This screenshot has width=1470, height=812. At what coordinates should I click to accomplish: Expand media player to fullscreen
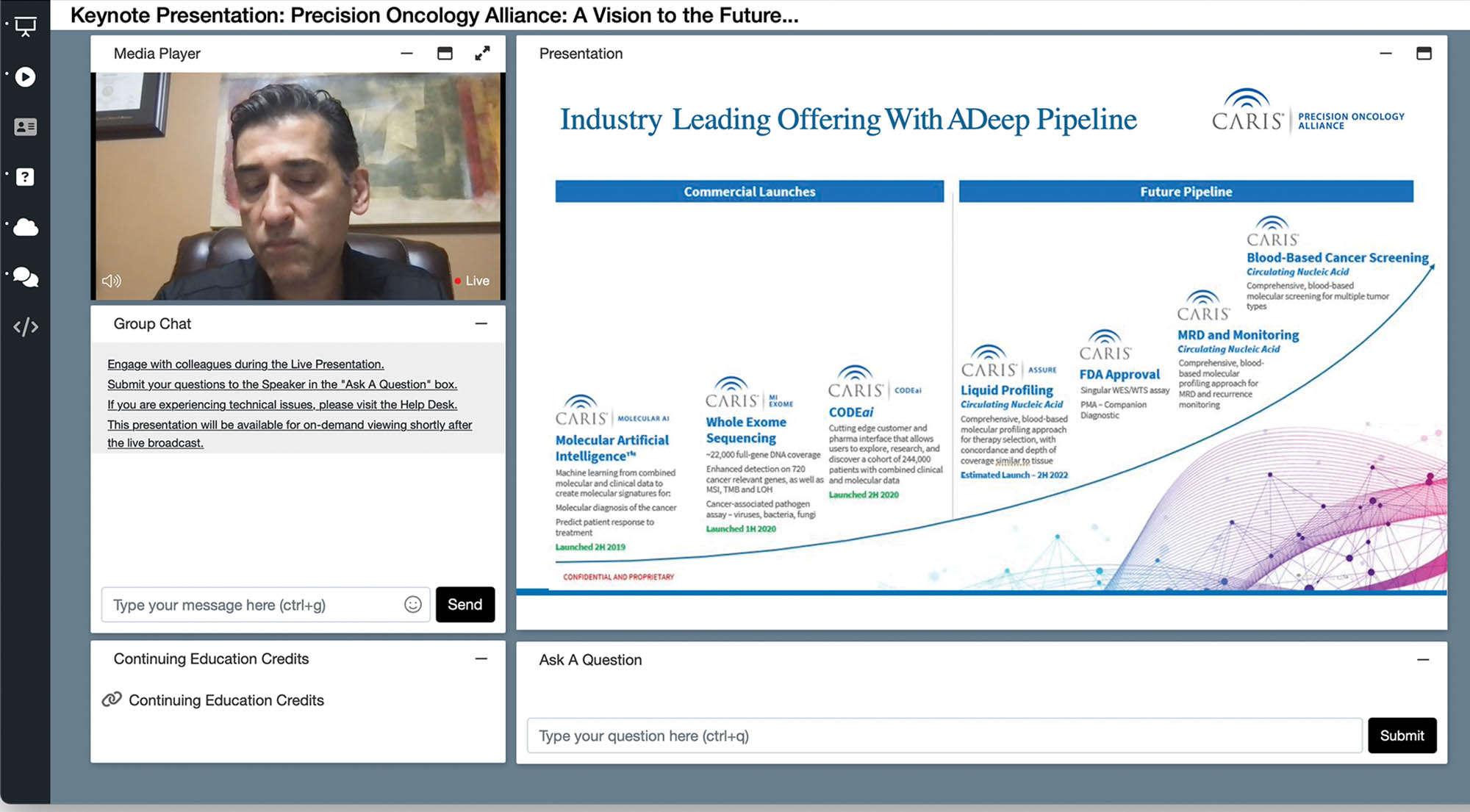pyautogui.click(x=482, y=54)
